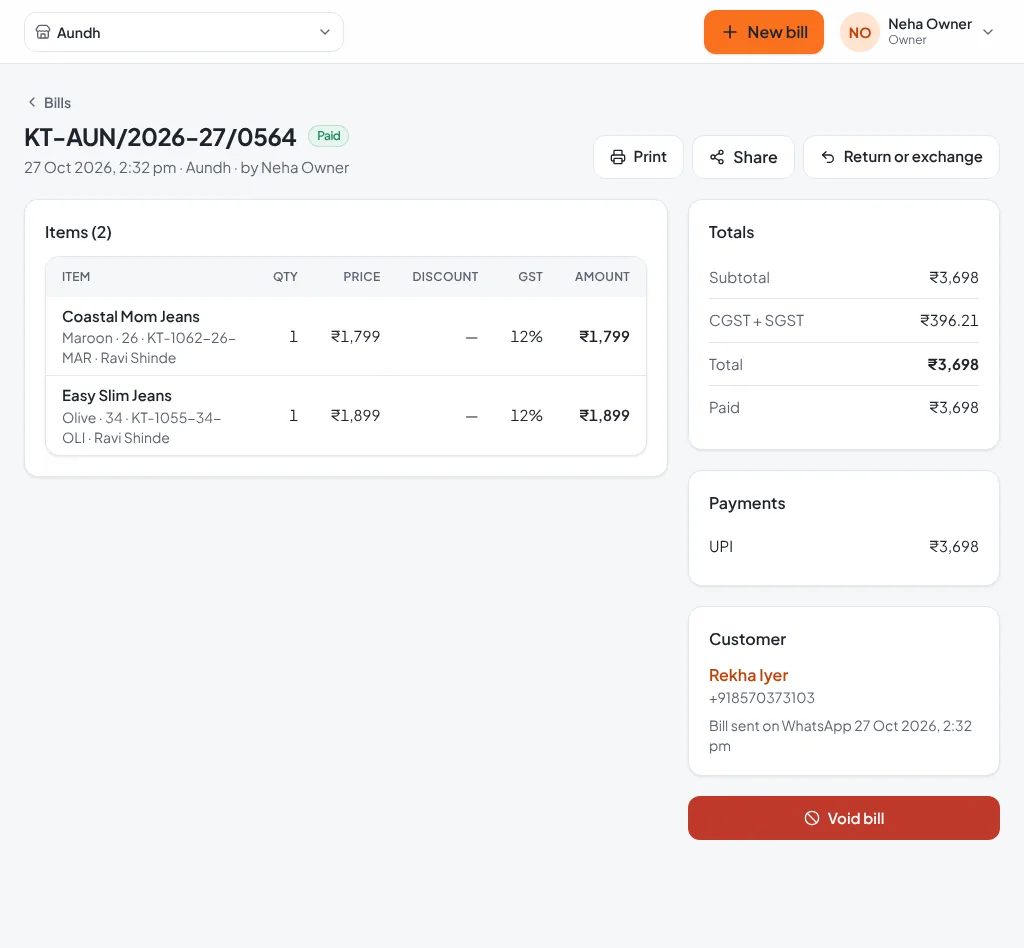Click the store icon in the Aundh selector
This screenshot has width=1024, height=948.
click(x=42, y=32)
